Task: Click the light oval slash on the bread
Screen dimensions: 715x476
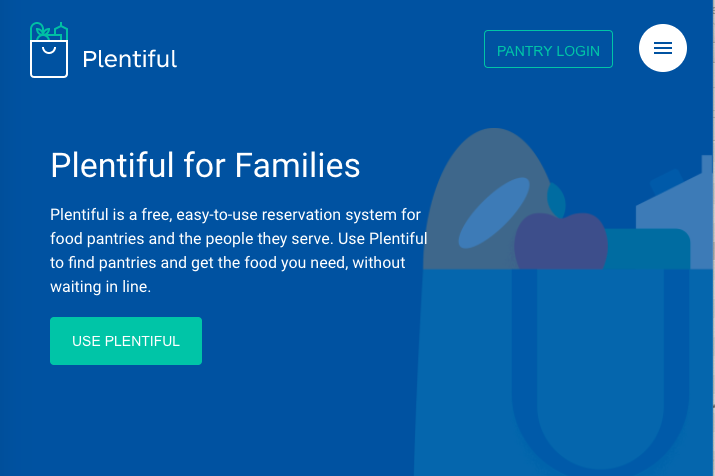Action: (x=494, y=212)
